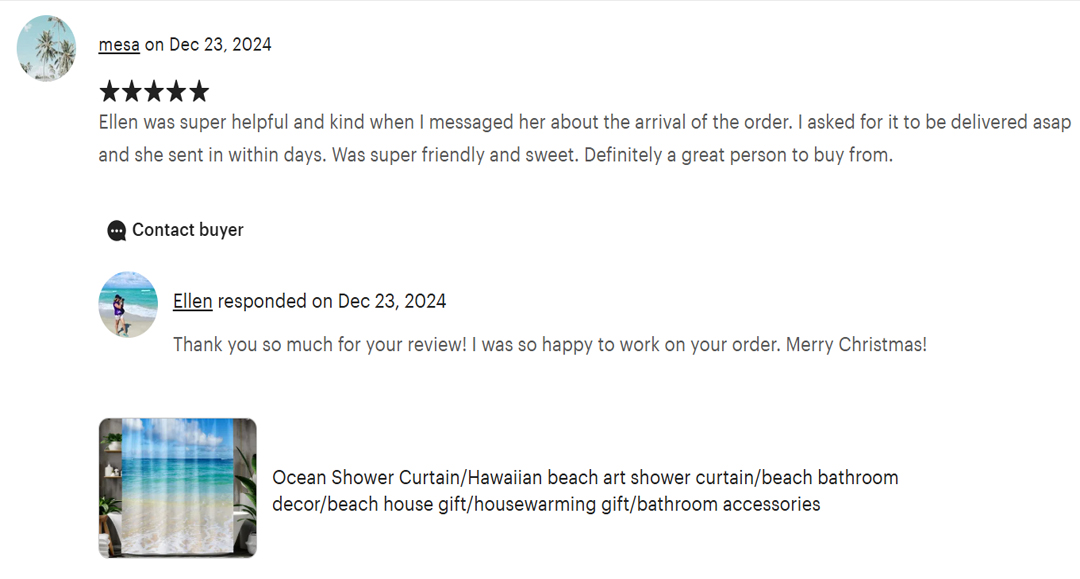The image size is (1080, 579).
Task: Select the fifth star of the rating
Action: point(199,93)
